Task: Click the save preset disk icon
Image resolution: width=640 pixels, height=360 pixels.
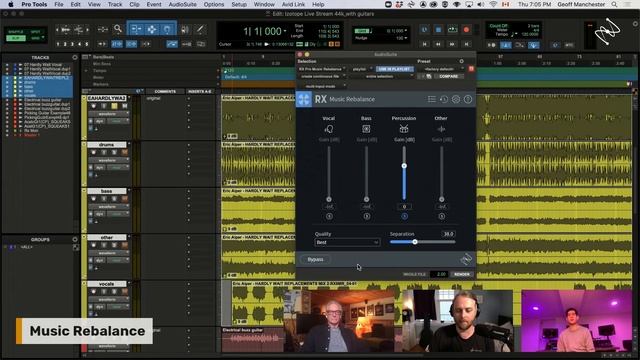Action: [x=429, y=76]
